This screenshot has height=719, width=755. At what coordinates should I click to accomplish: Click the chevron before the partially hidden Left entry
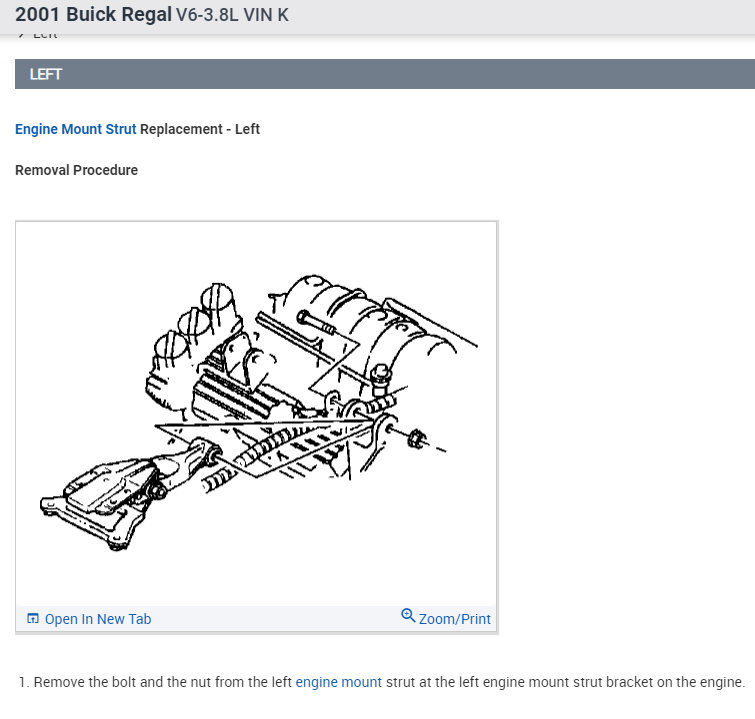click(21, 35)
